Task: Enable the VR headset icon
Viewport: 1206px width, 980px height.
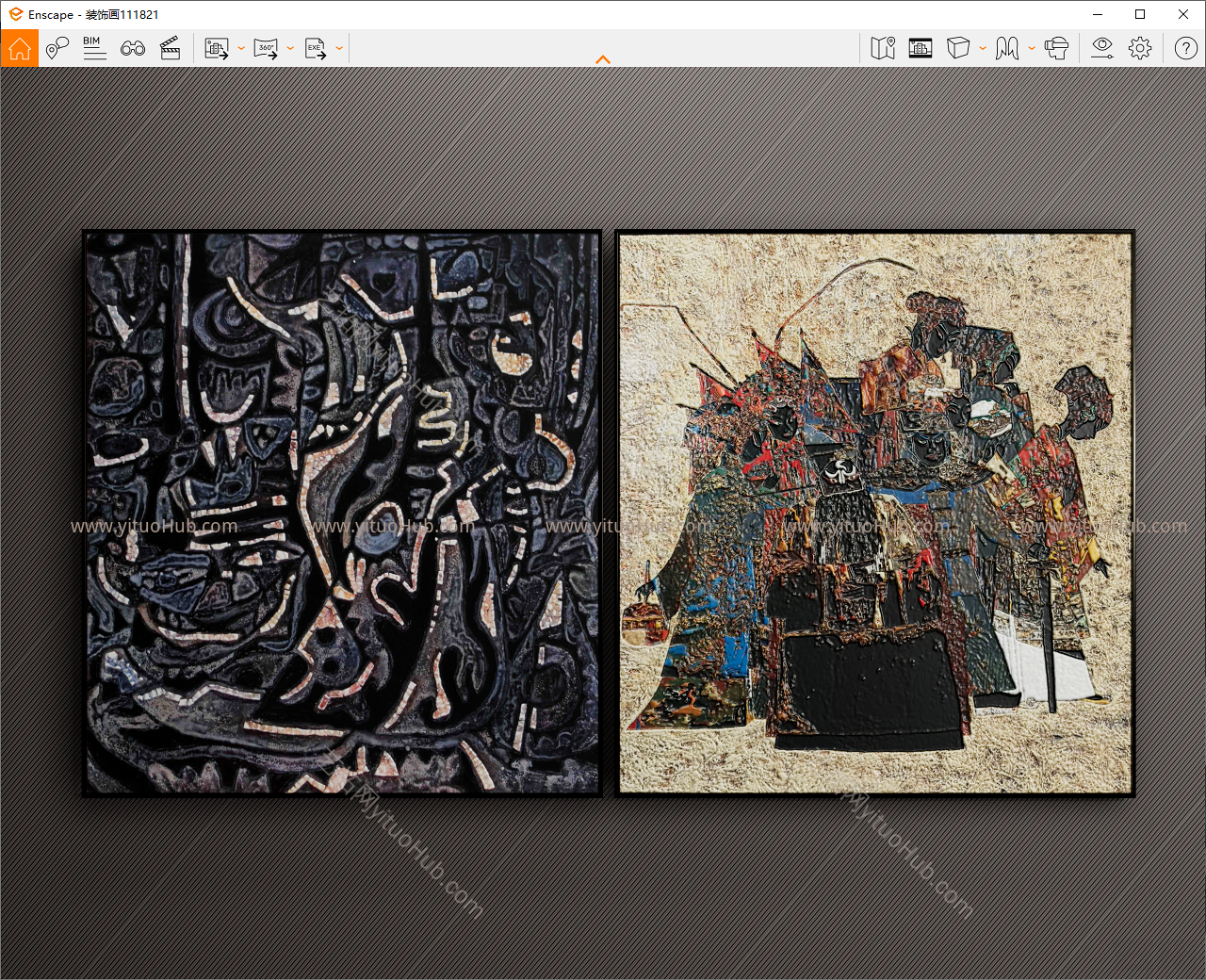Action: tap(1057, 48)
